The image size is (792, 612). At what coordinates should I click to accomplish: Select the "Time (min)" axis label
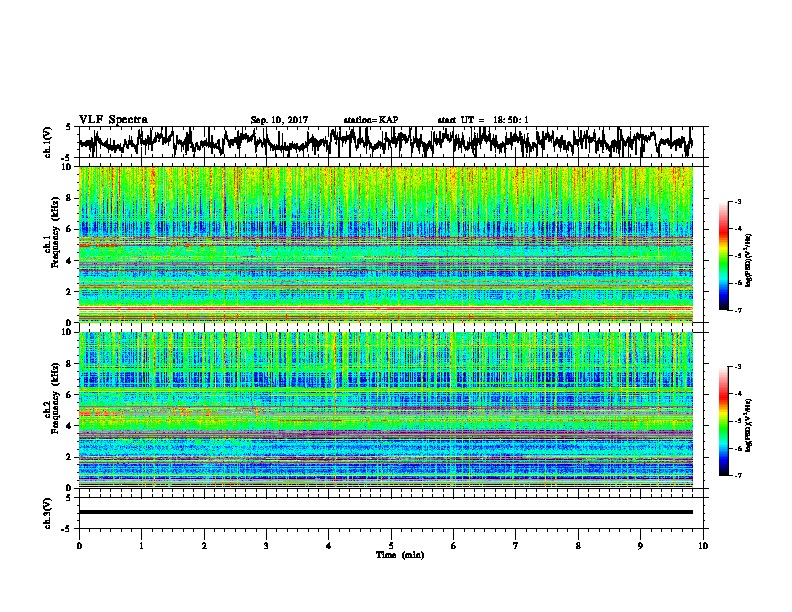(x=400, y=555)
